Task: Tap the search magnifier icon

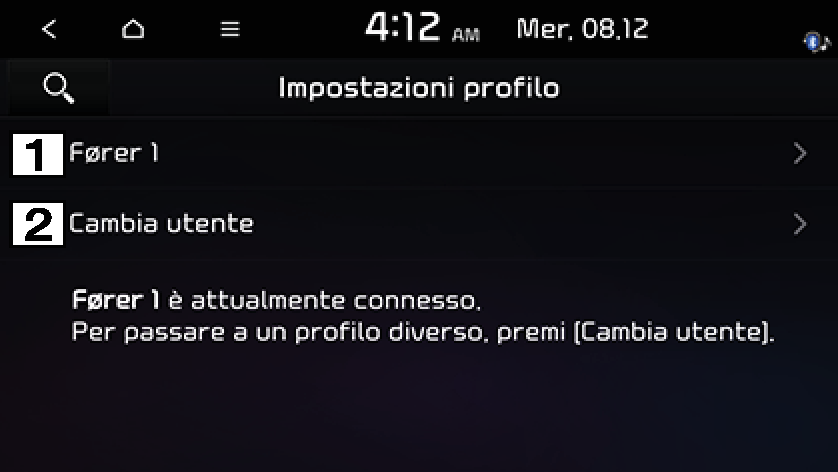Action: 58,88
